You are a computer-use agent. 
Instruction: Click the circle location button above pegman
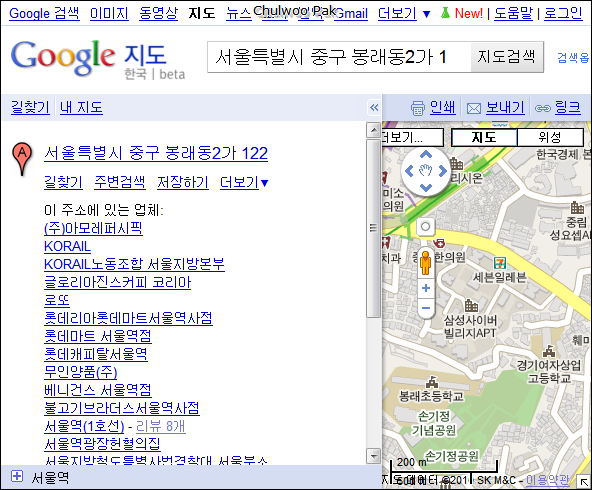[426, 227]
